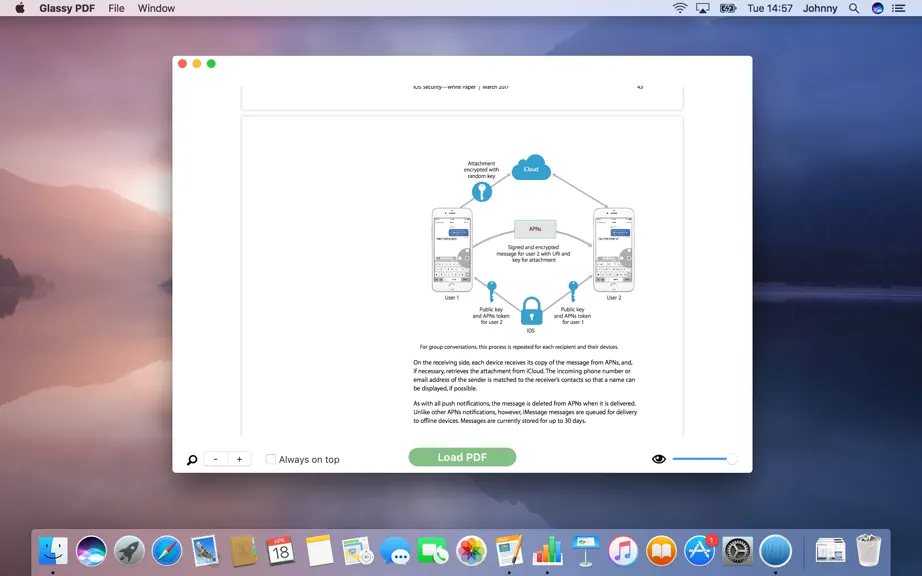Enable the Always on top checkbox
Screen dimensions: 922x576
(x=270, y=459)
